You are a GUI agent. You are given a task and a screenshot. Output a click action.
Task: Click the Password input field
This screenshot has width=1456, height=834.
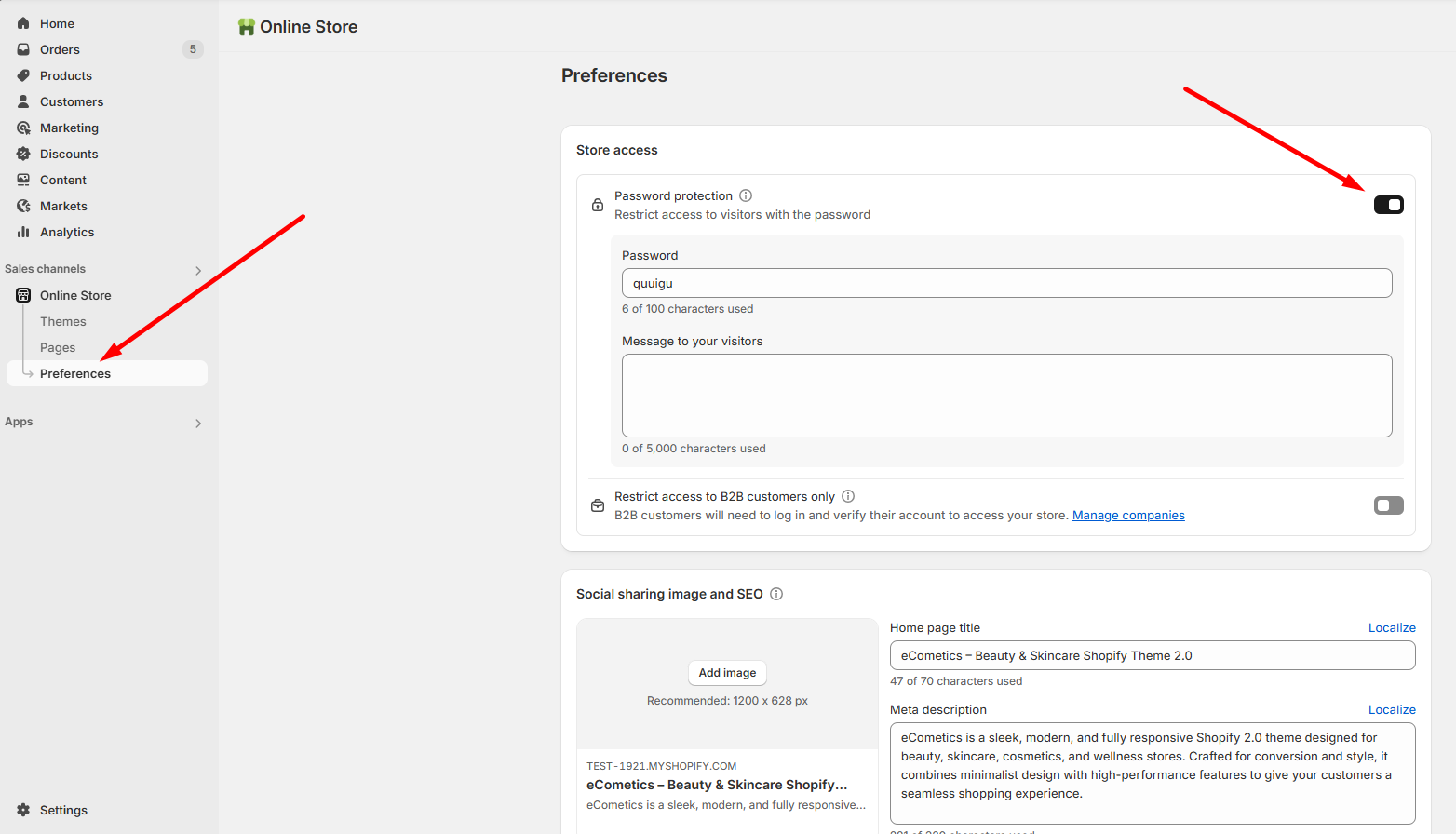pos(1007,283)
